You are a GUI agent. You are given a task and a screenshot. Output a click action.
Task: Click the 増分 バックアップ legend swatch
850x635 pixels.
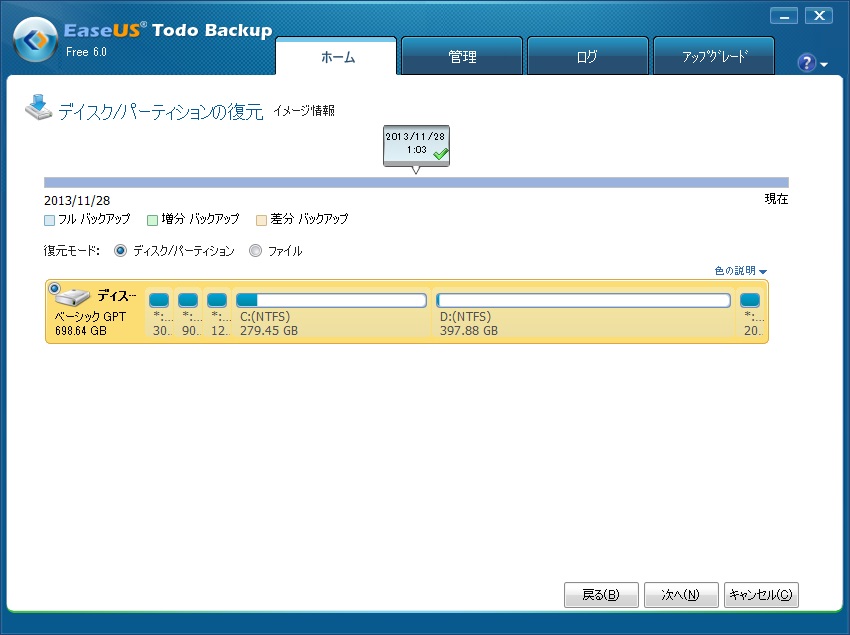(152, 220)
